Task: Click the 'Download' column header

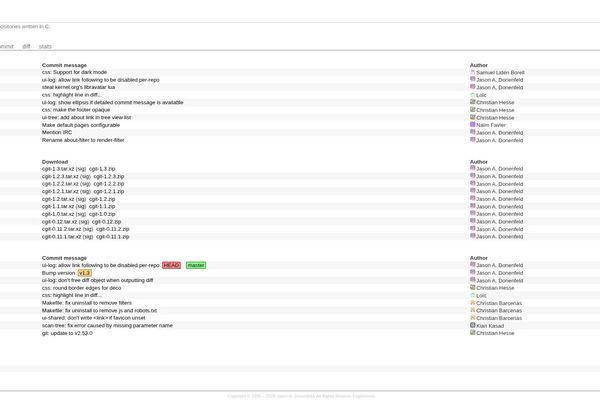Action: click(x=55, y=162)
